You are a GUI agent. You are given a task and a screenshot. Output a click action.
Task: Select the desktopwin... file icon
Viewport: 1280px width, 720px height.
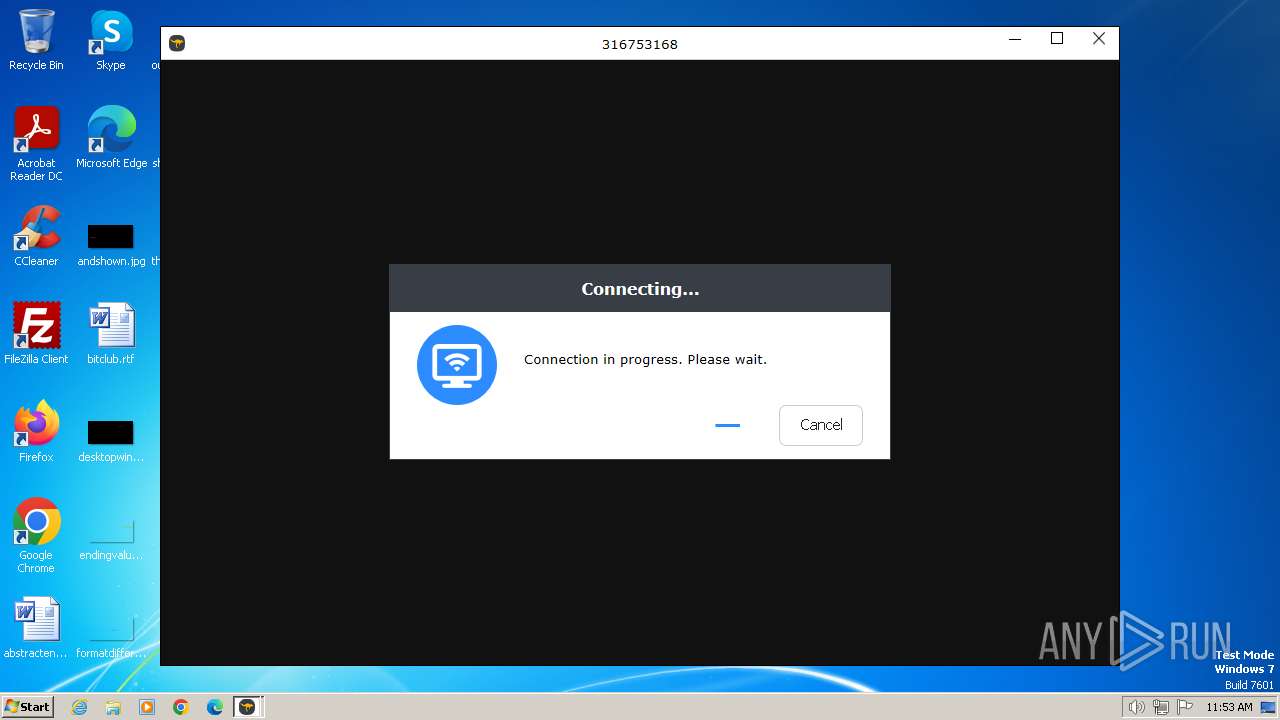111,440
